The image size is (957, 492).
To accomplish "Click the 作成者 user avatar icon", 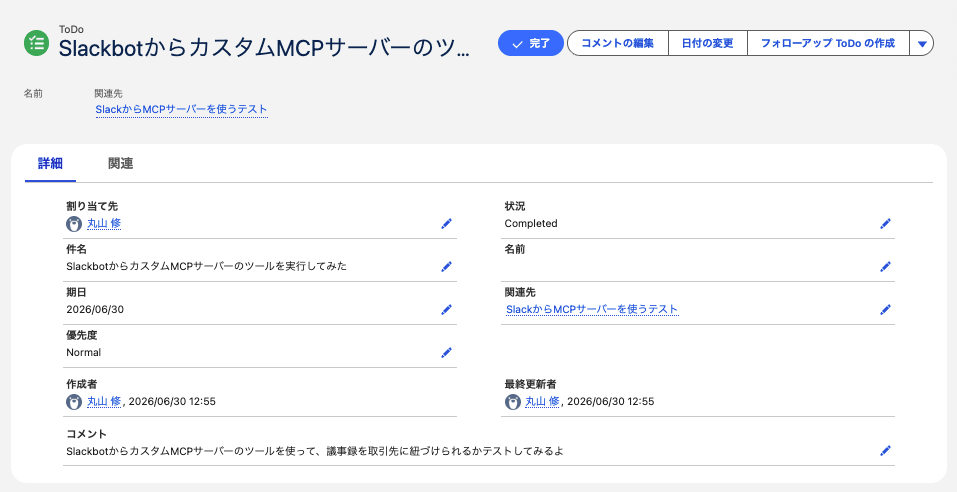I will [x=74, y=402].
